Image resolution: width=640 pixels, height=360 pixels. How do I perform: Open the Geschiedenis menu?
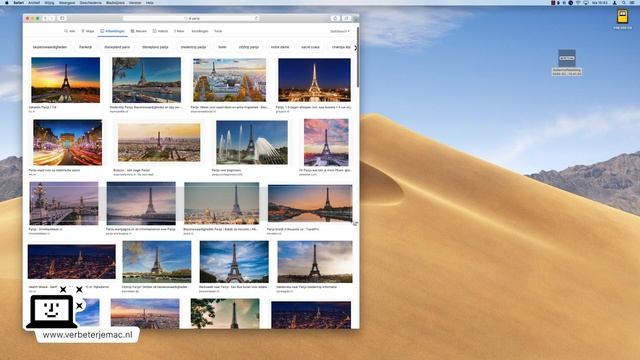[91, 3]
